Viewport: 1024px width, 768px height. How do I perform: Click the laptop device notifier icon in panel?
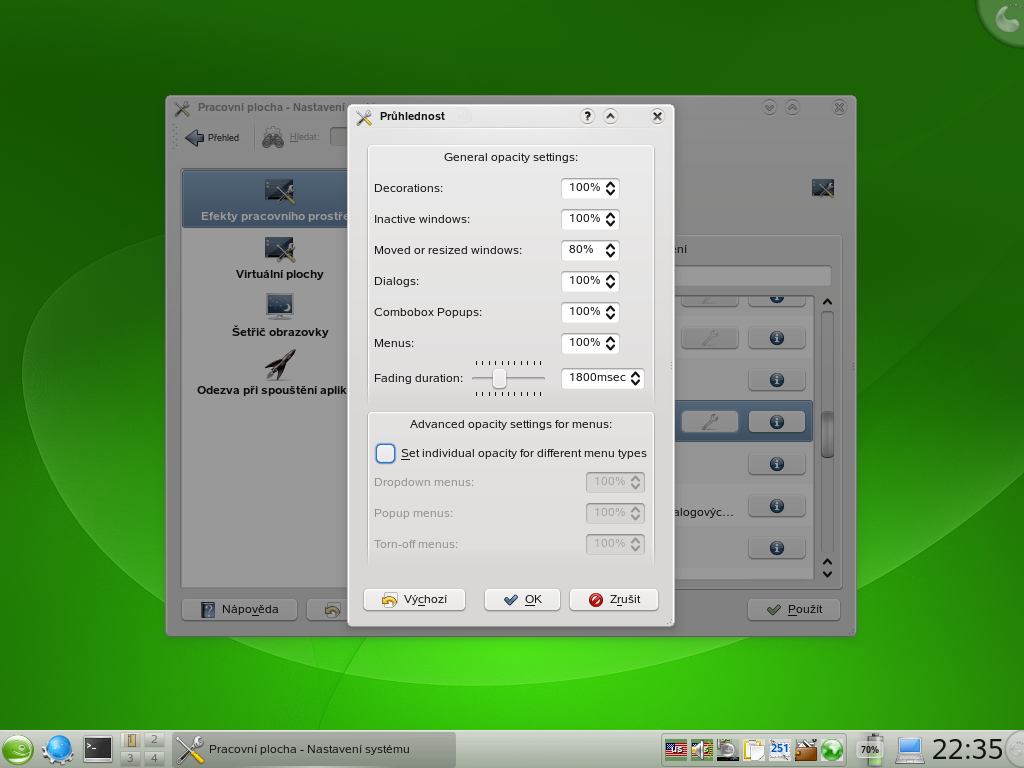909,749
